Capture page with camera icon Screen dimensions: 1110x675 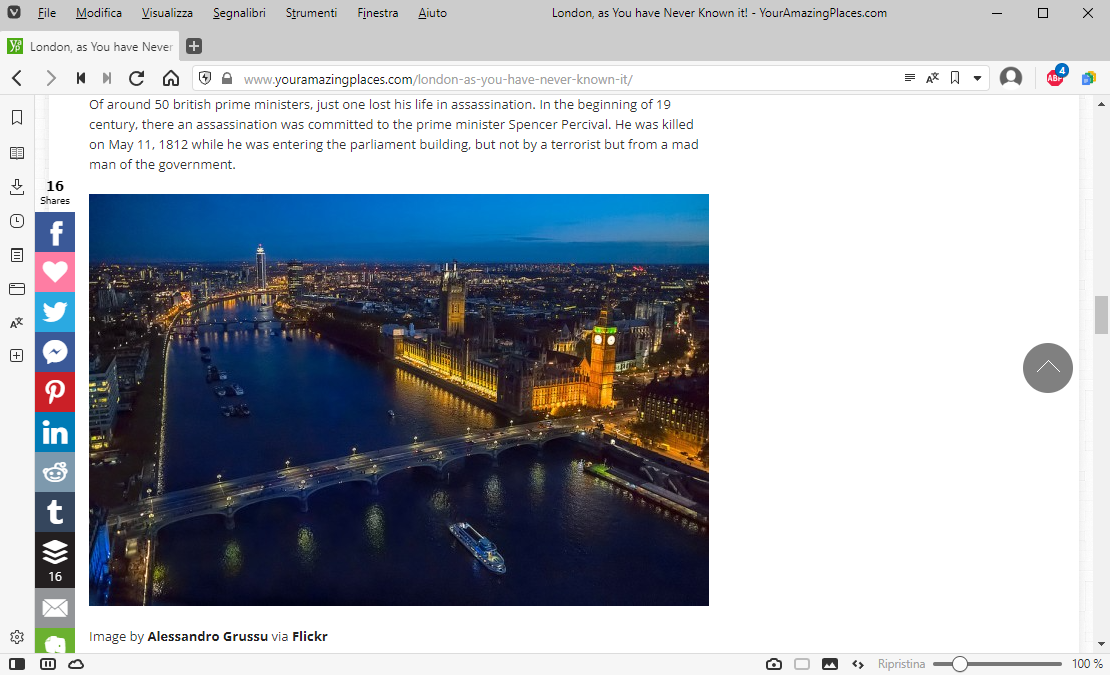pos(774,664)
